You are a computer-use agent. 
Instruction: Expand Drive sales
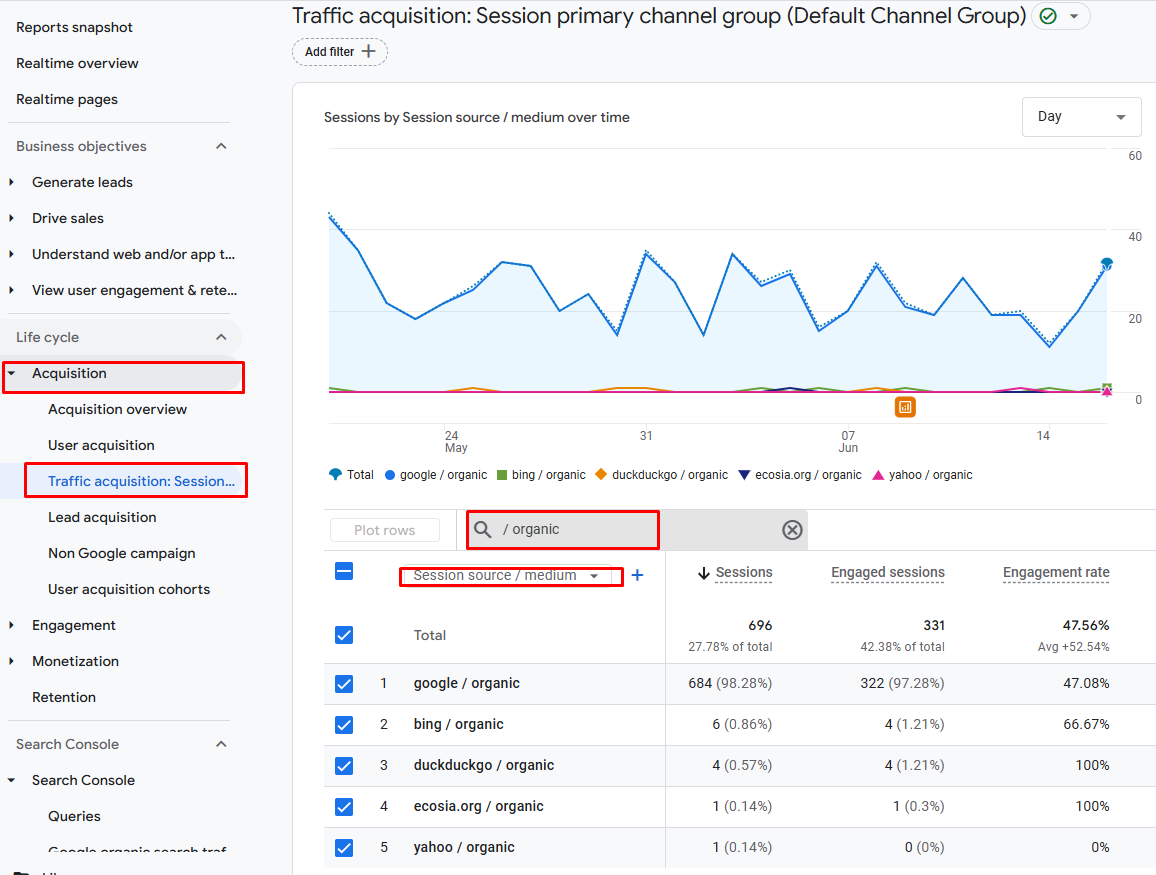(x=11, y=218)
